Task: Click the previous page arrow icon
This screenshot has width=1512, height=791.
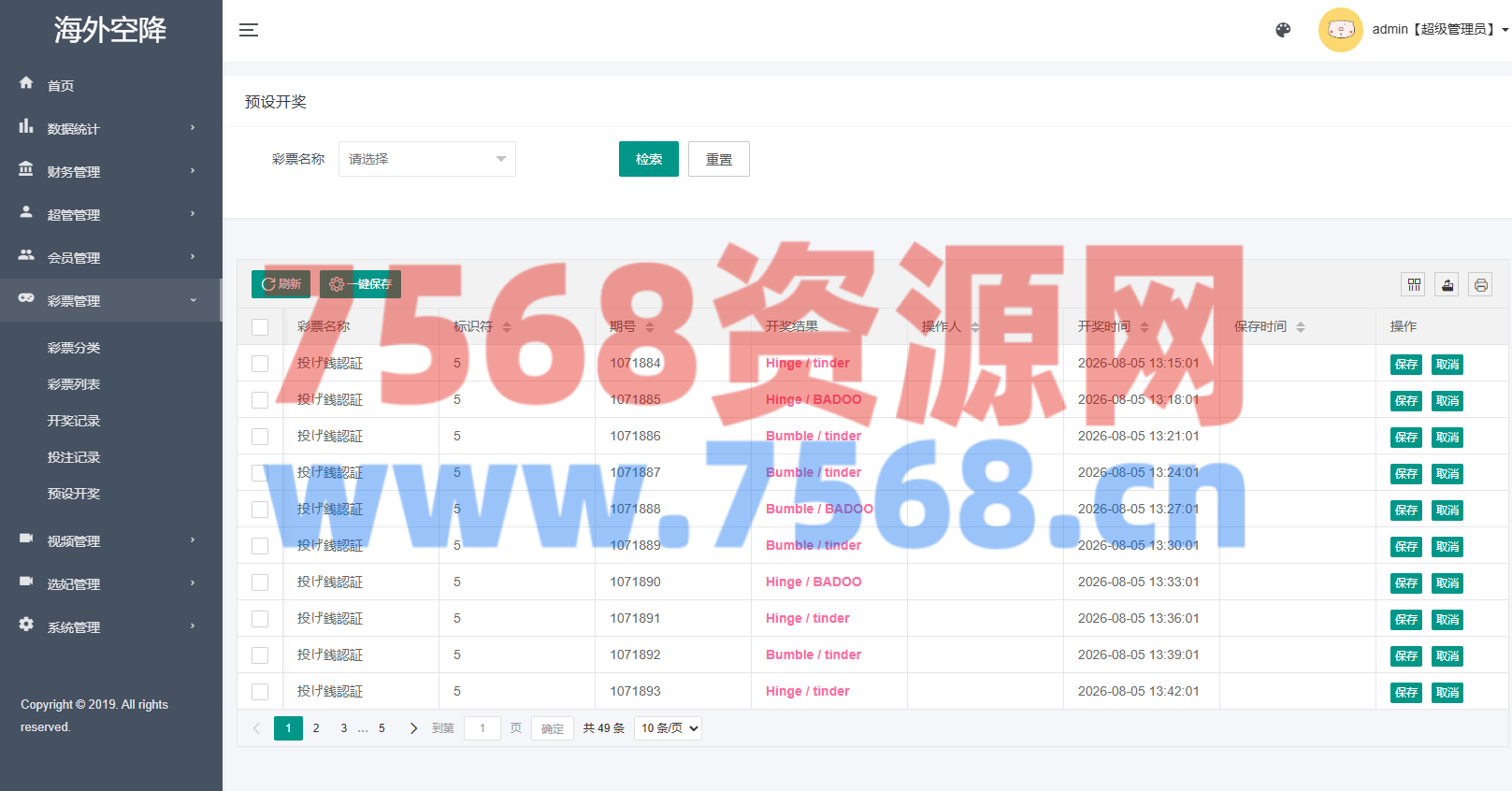Action: [x=256, y=728]
